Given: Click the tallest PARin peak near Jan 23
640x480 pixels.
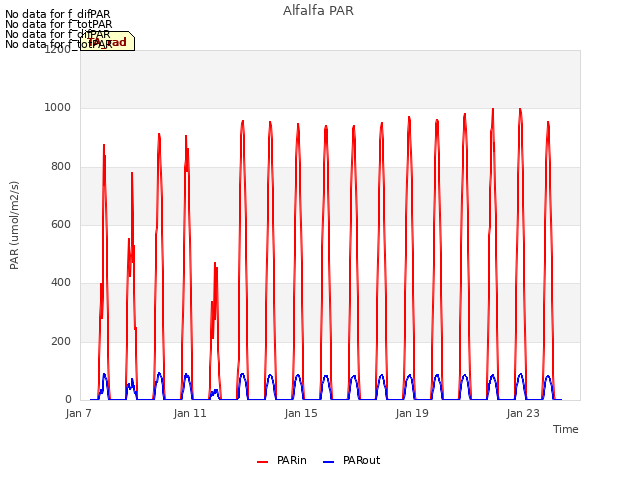Looking at the screenshot, I should (x=520, y=109).
